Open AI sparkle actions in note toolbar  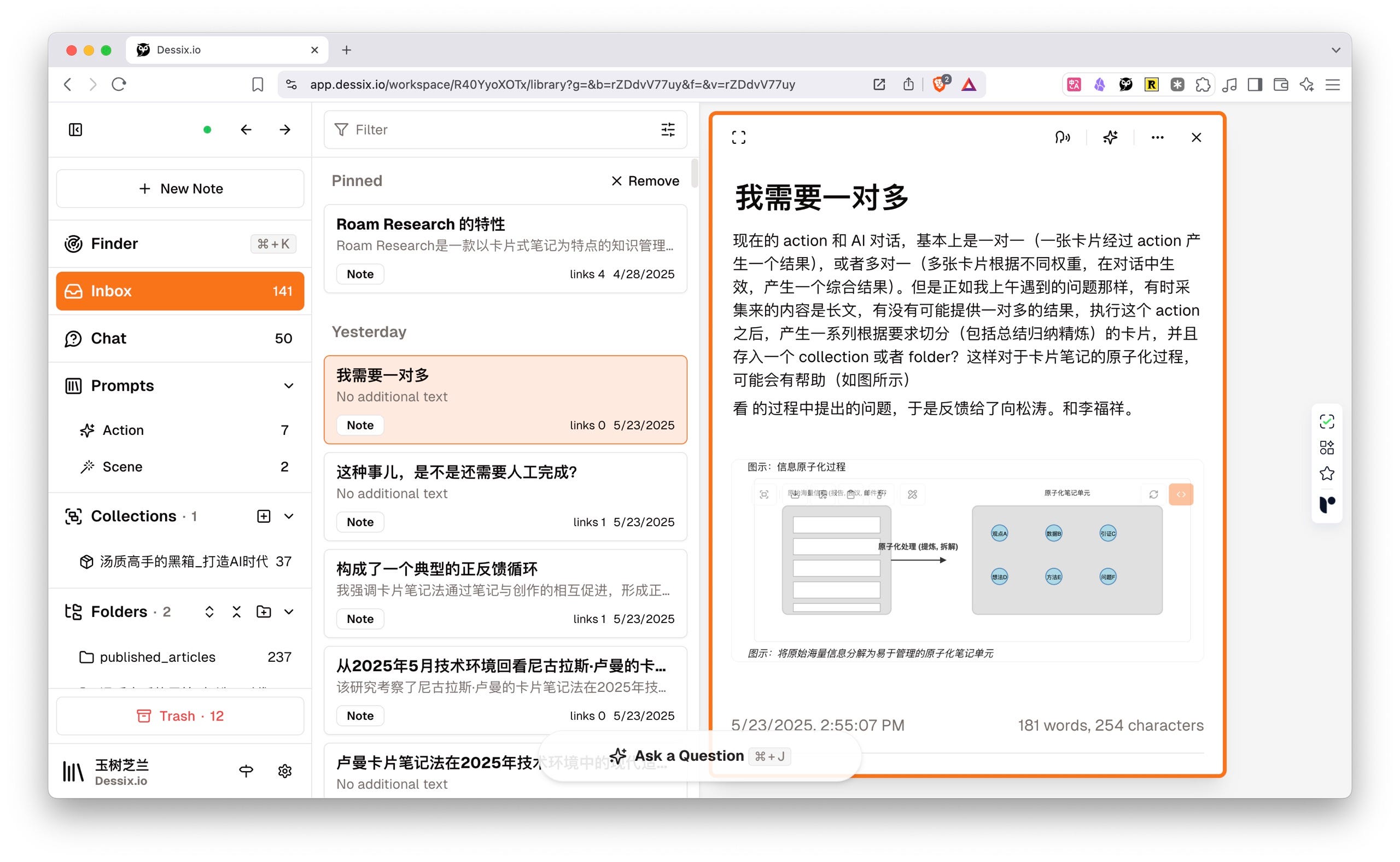tap(1110, 137)
